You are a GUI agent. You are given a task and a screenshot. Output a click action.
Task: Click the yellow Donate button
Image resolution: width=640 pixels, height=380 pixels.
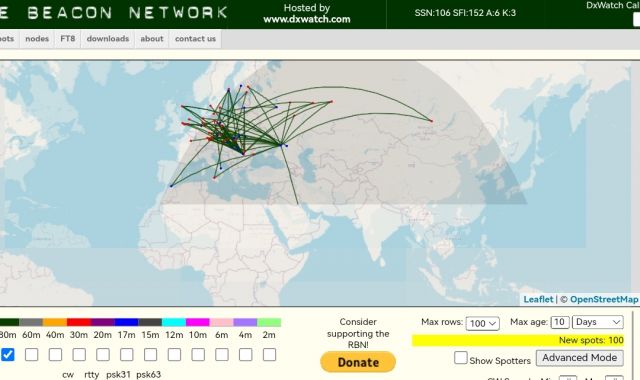click(358, 362)
